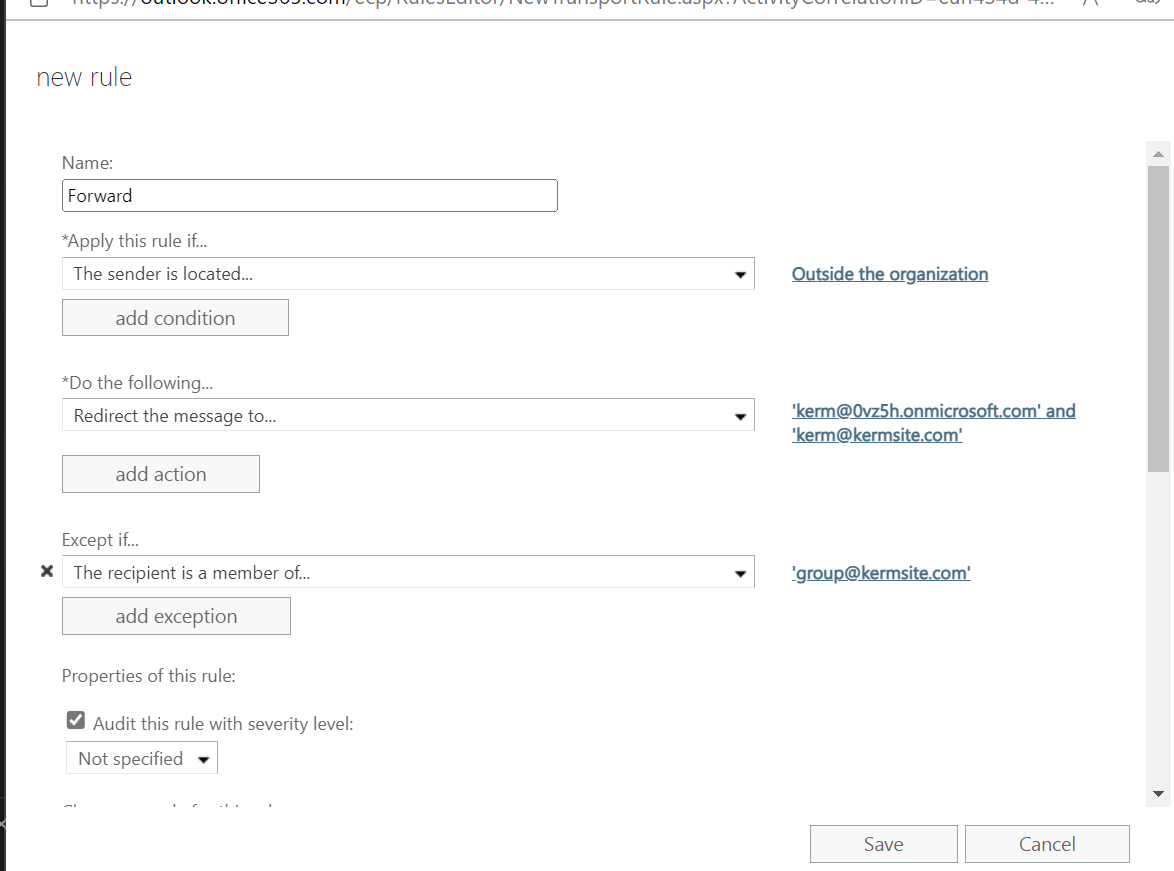Edit the redirect recipients kerm@0vz5h.onmicrosoft.com link
Viewport: 1174px width, 871px height.
tap(933, 411)
